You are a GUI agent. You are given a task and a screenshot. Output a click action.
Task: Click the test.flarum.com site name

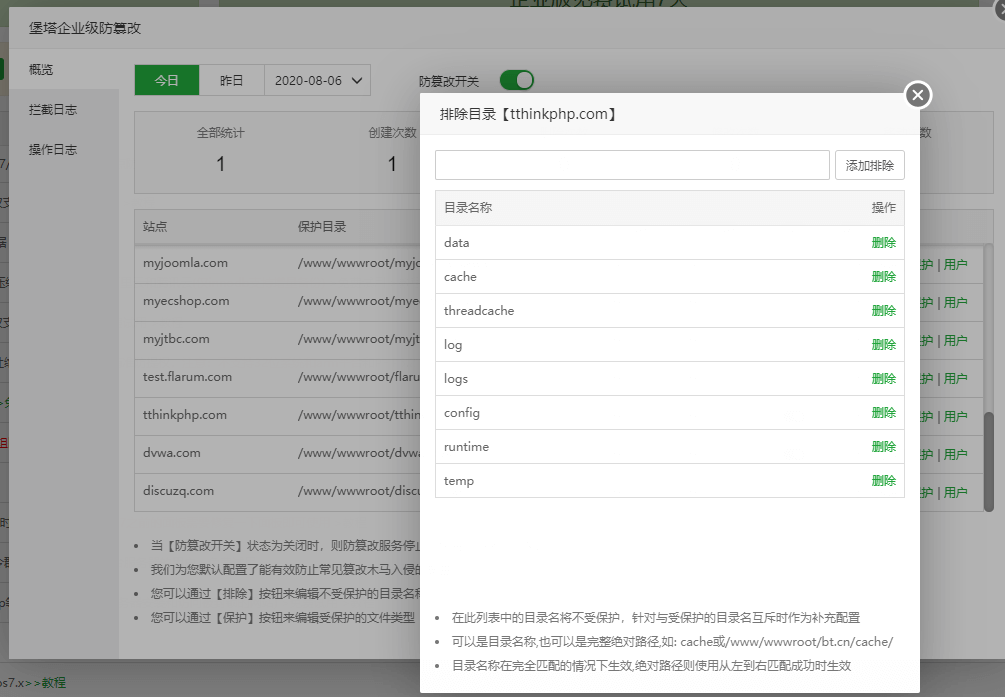(x=187, y=376)
